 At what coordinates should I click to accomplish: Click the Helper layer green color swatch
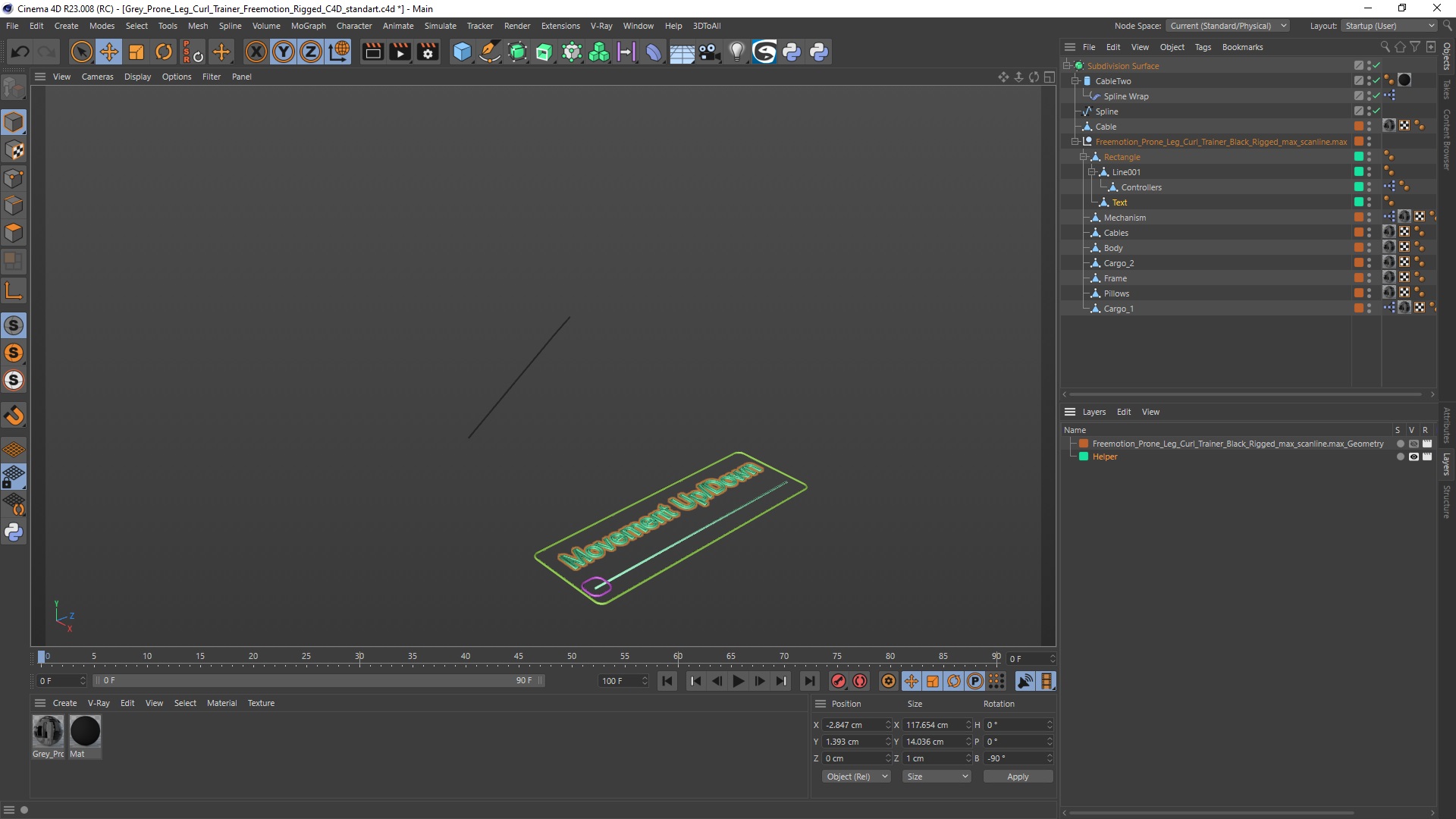tap(1084, 457)
